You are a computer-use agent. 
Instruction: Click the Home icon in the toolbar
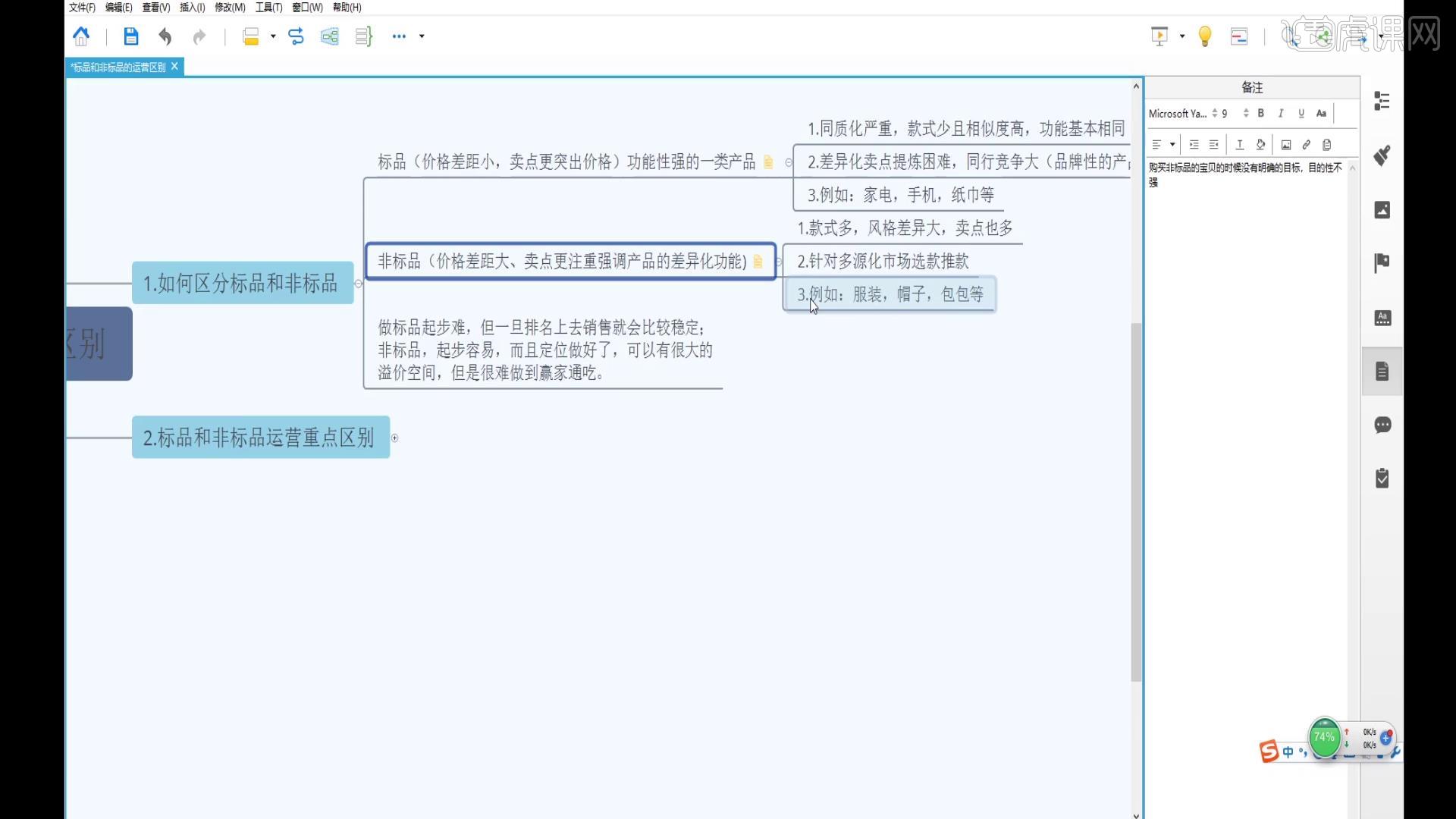(81, 36)
